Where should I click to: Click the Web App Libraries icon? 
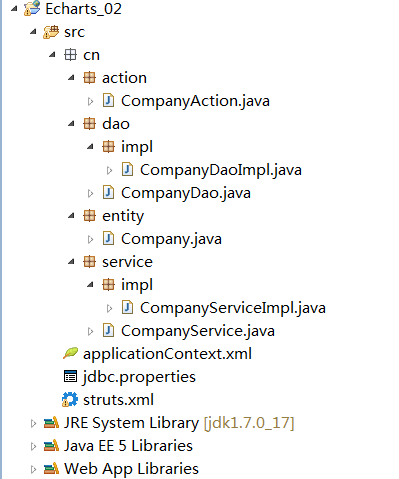[x=51, y=469]
